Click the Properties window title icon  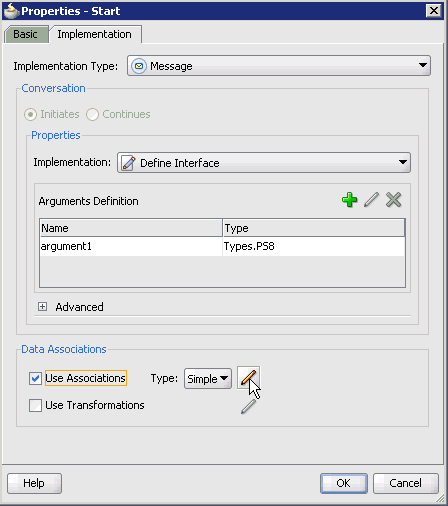tap(11, 11)
